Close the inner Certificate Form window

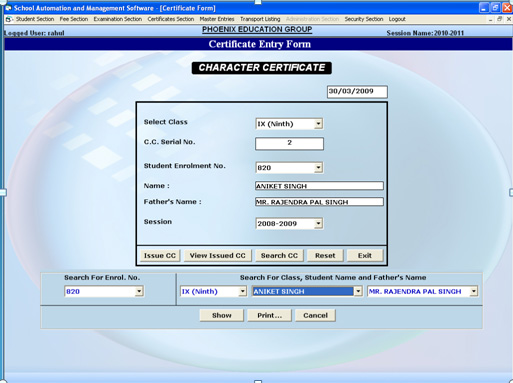click(509, 19)
